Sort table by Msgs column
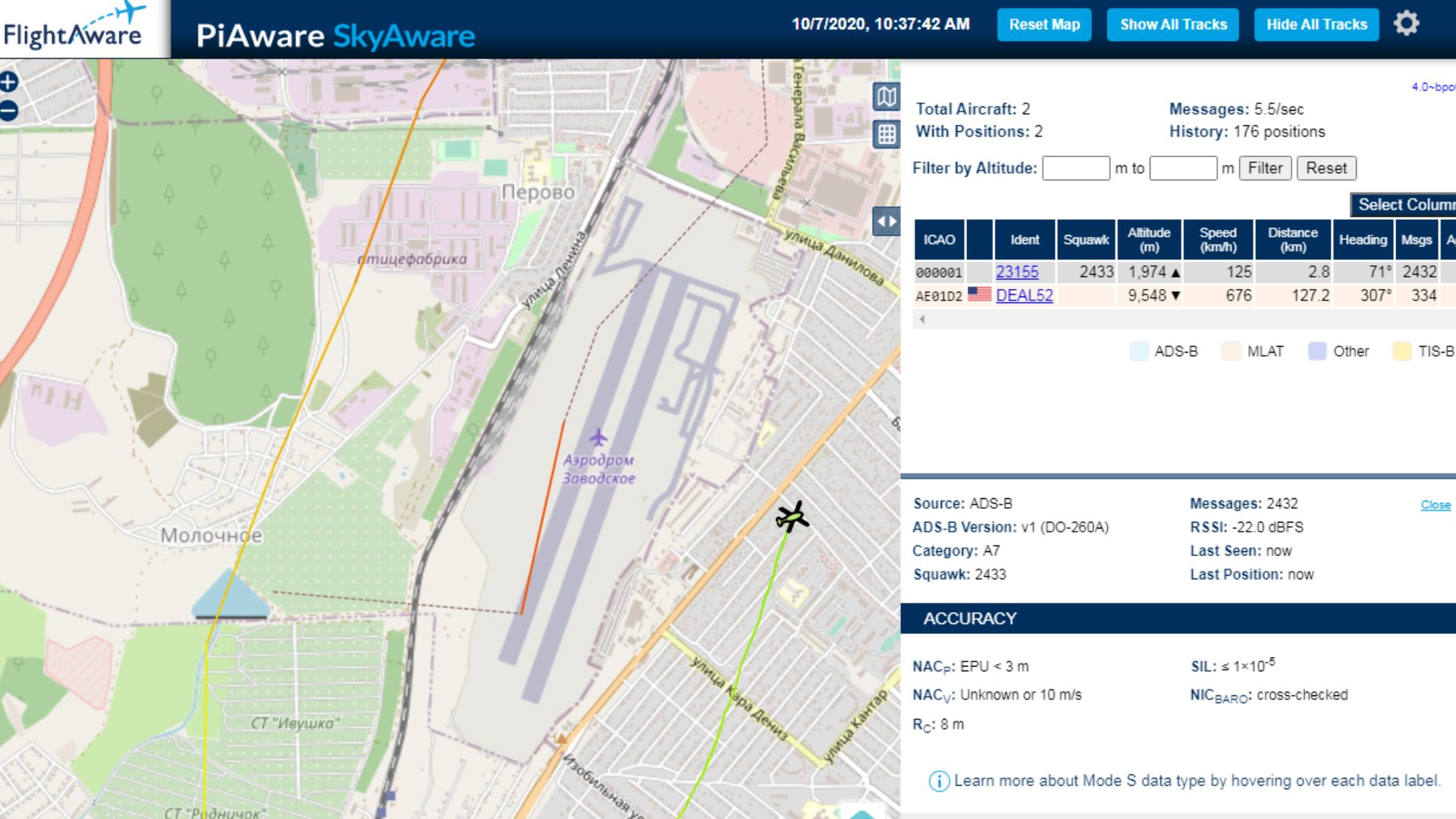This screenshot has height=819, width=1456. (1417, 240)
